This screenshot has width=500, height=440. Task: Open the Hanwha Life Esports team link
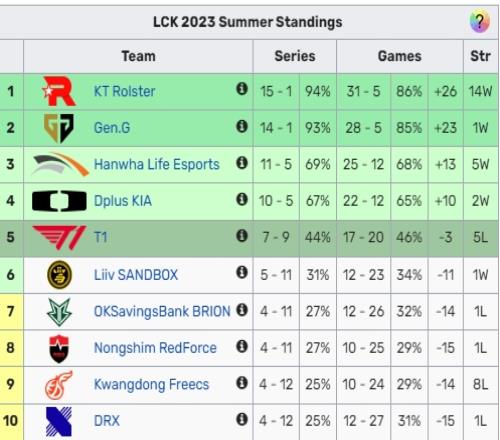[157, 164]
